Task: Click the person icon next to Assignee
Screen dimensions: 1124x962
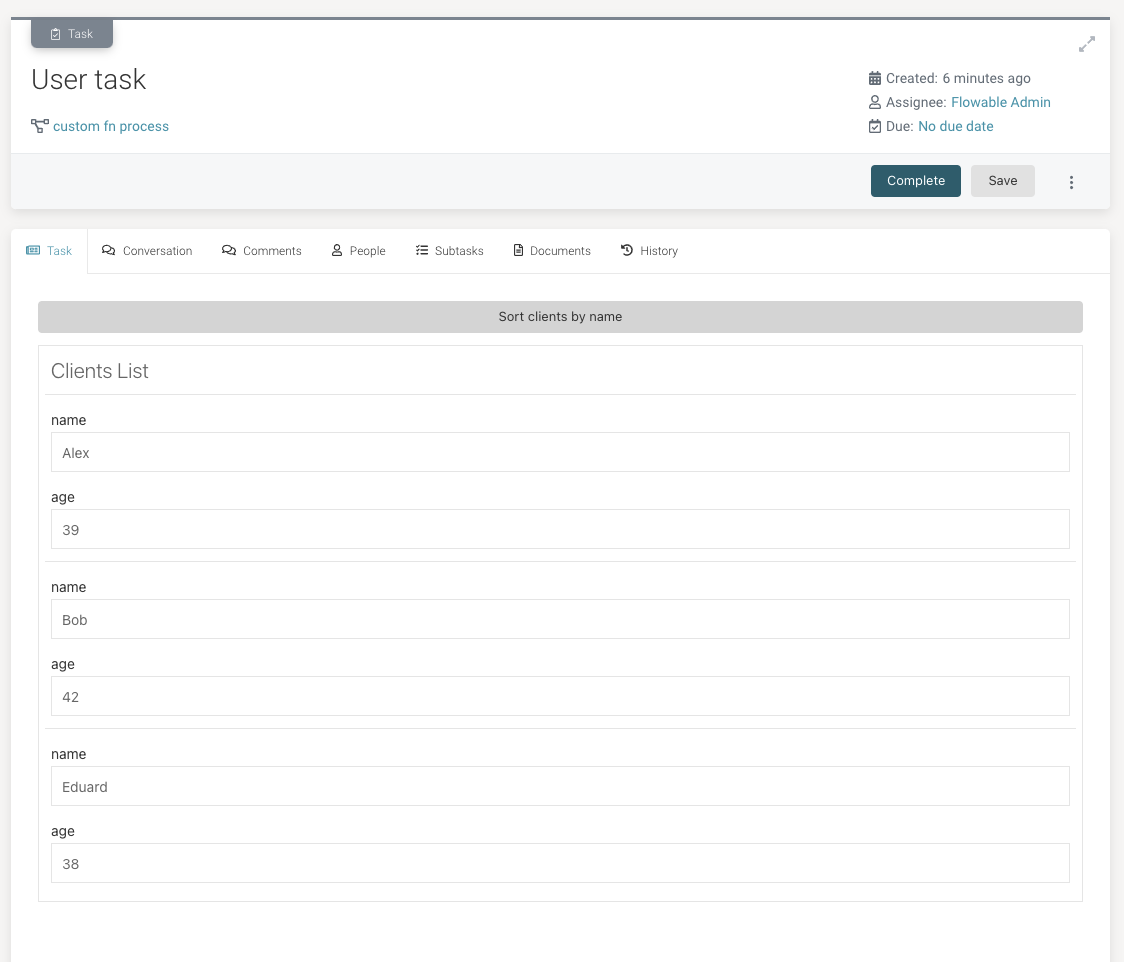Action: point(875,102)
